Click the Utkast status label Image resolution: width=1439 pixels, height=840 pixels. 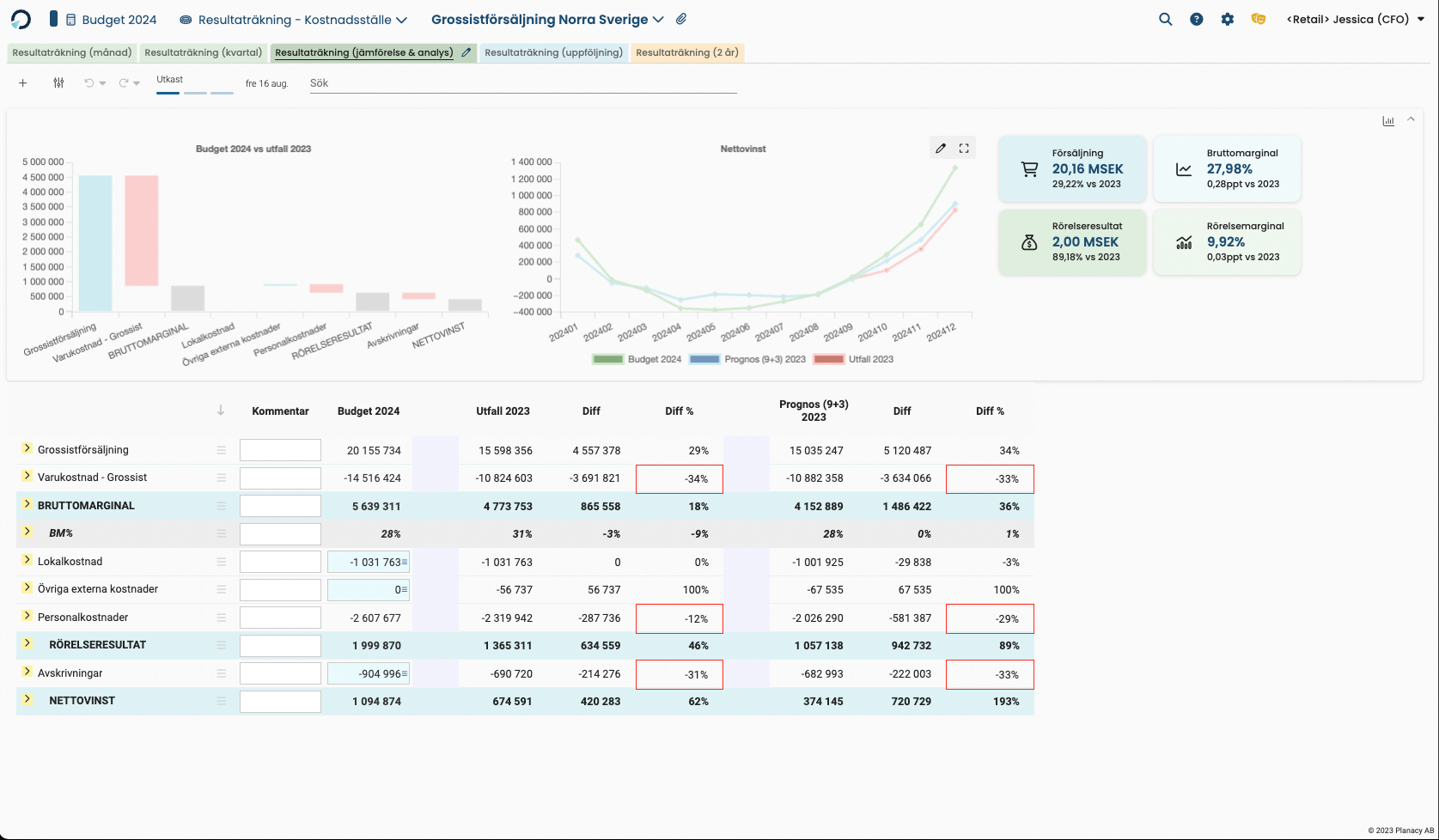(169, 79)
